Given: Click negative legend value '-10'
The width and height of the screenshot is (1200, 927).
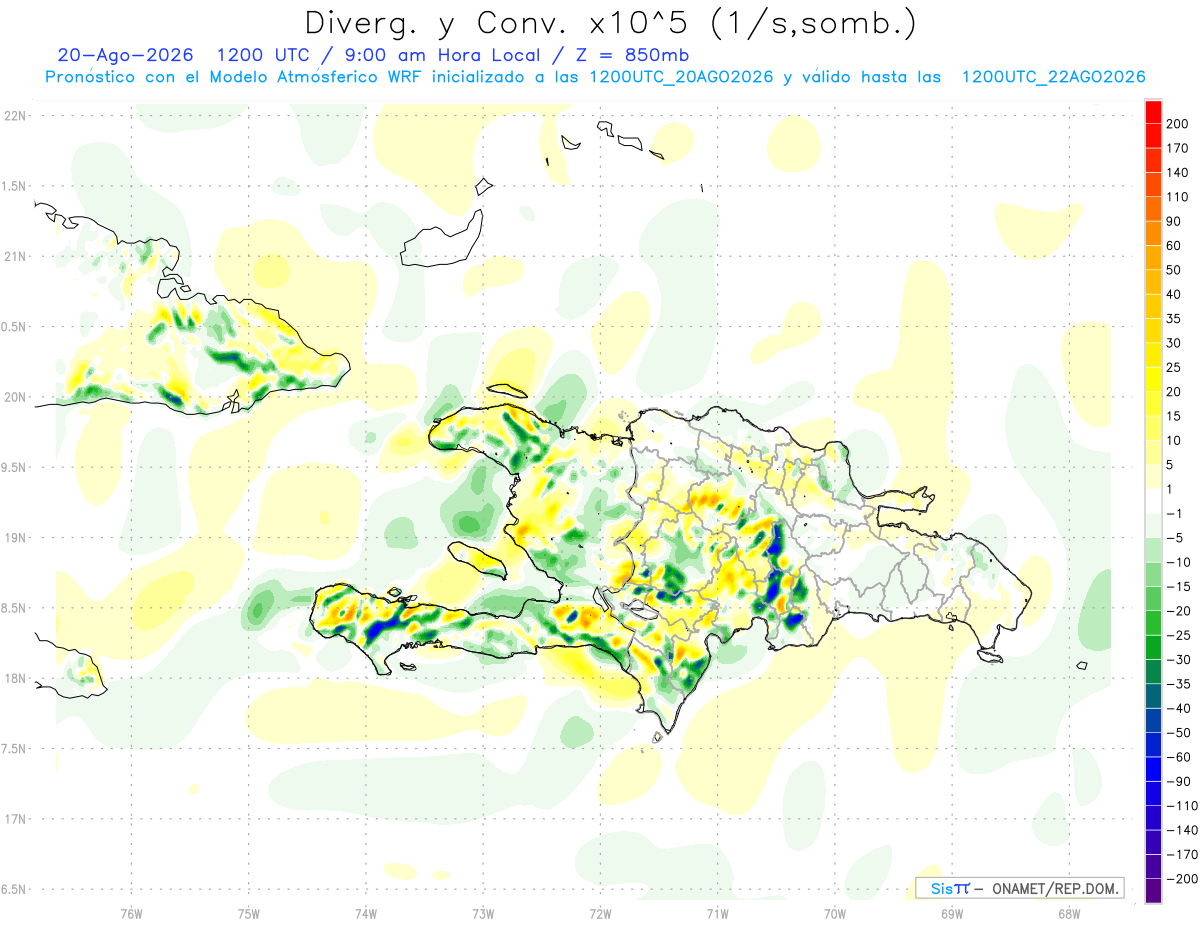Looking at the screenshot, I should click(x=1178, y=562).
